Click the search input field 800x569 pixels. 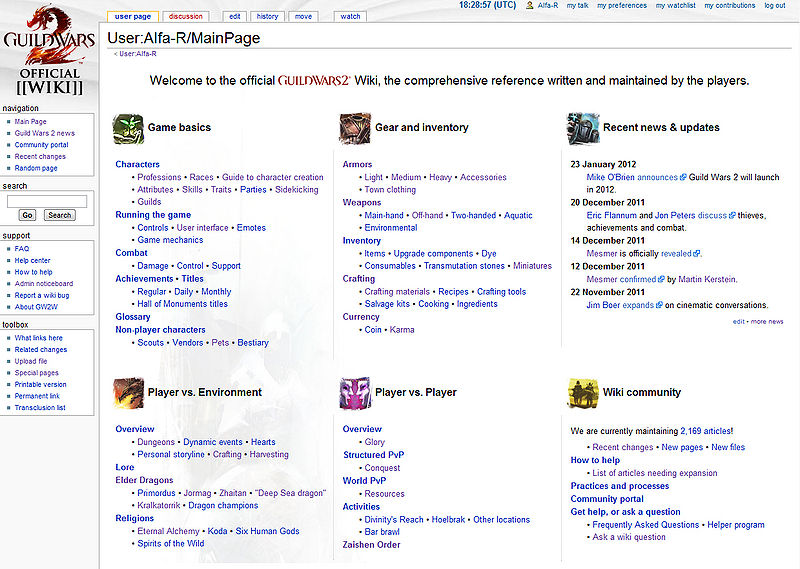point(47,202)
